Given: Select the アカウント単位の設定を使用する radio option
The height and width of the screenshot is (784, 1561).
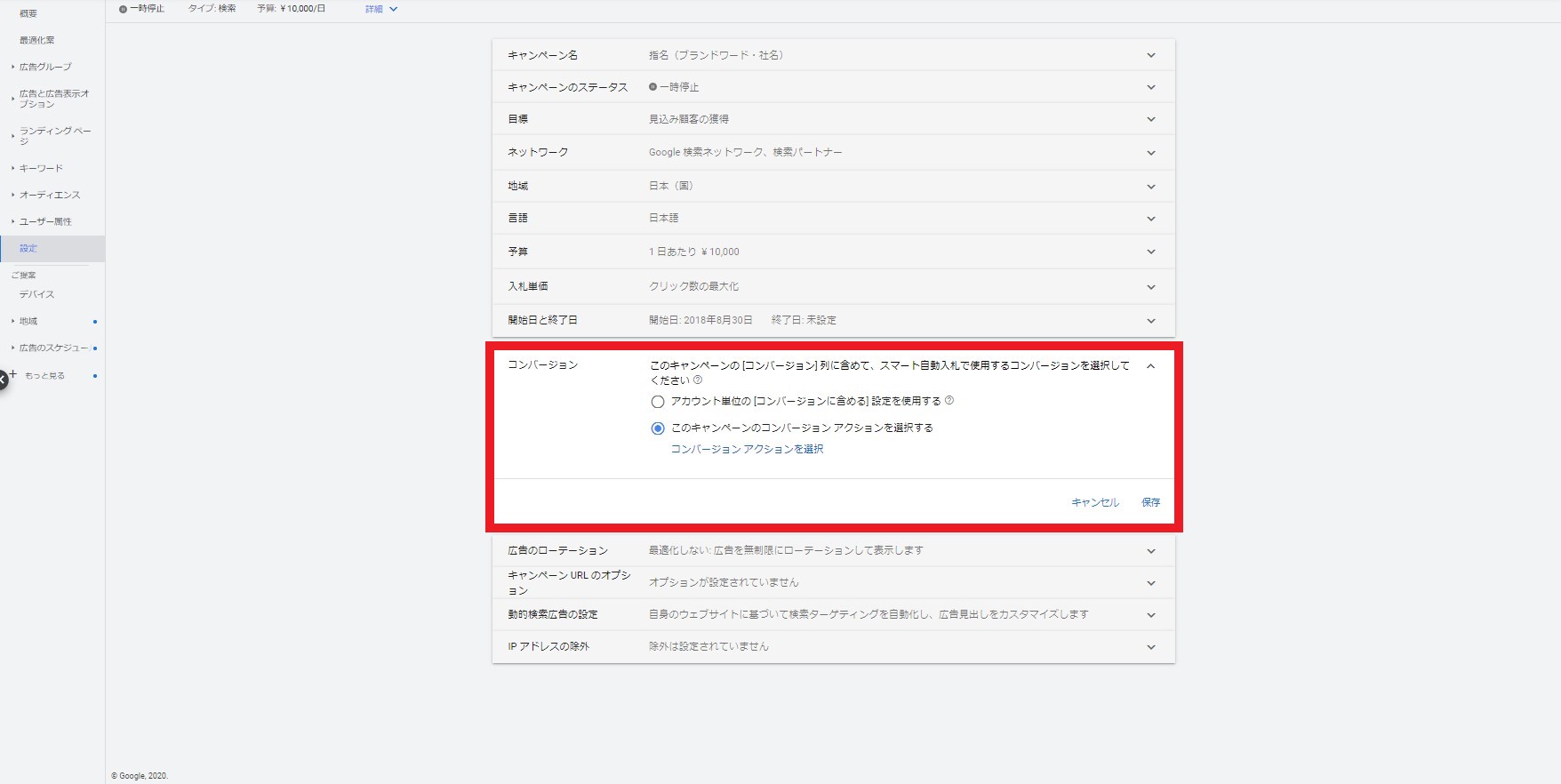Looking at the screenshot, I should pyautogui.click(x=658, y=402).
